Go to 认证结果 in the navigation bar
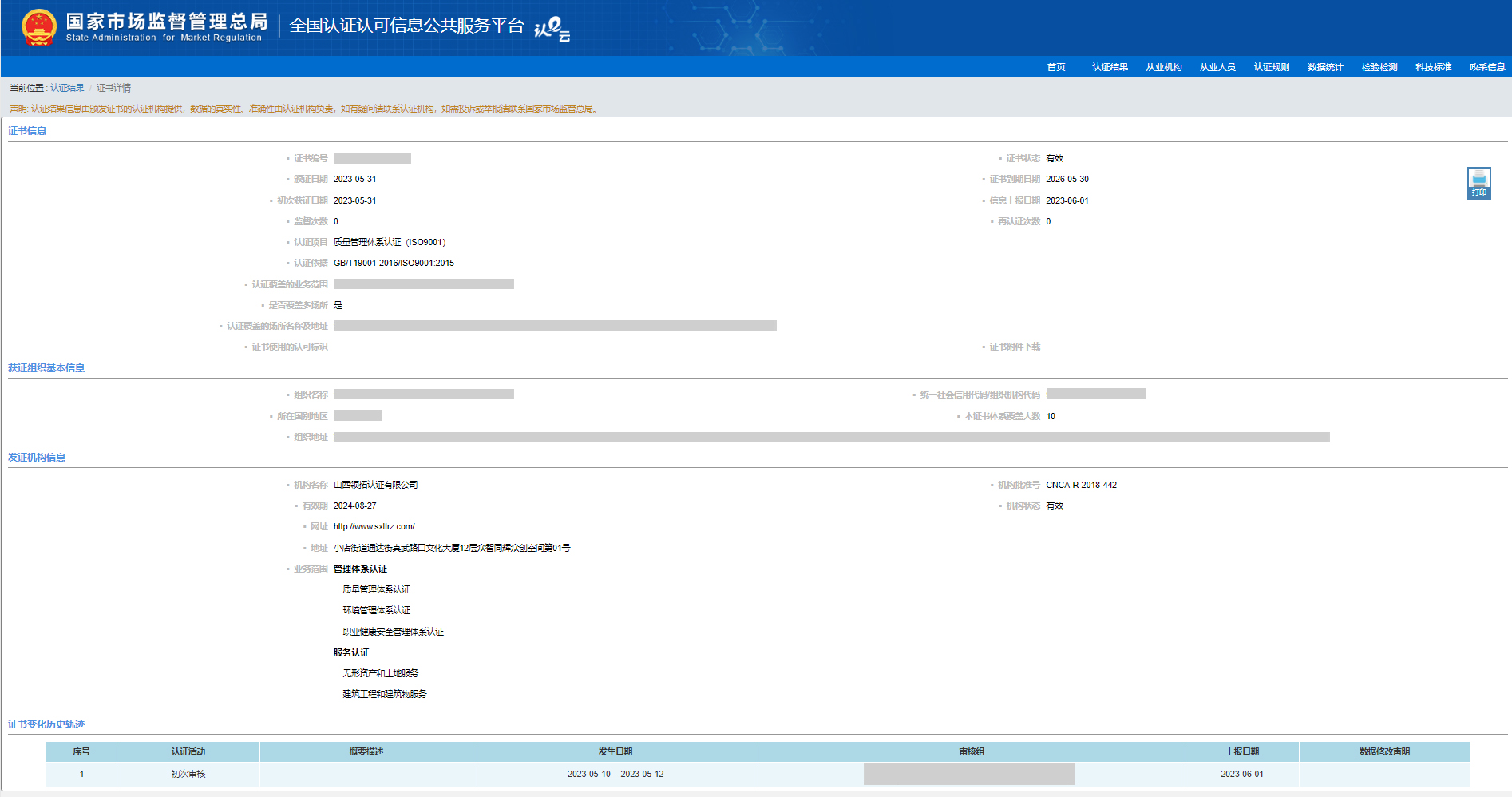Screen dimensions: 1512x797 pyautogui.click(x=1110, y=67)
